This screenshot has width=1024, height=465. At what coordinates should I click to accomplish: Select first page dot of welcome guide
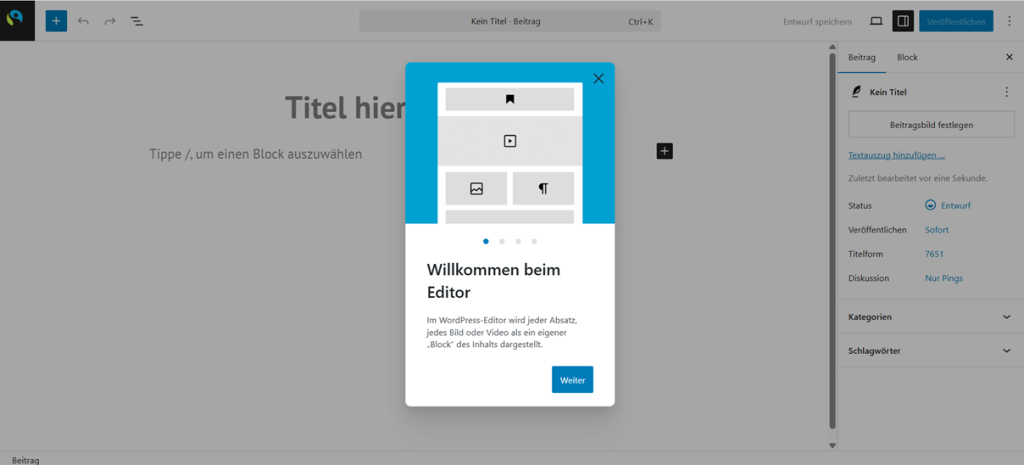point(486,241)
